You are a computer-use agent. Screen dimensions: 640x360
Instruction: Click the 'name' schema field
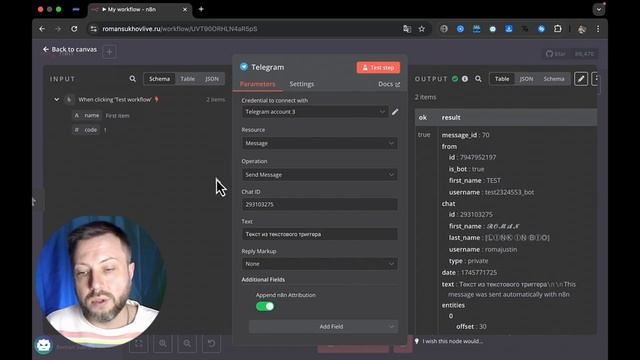87,116
